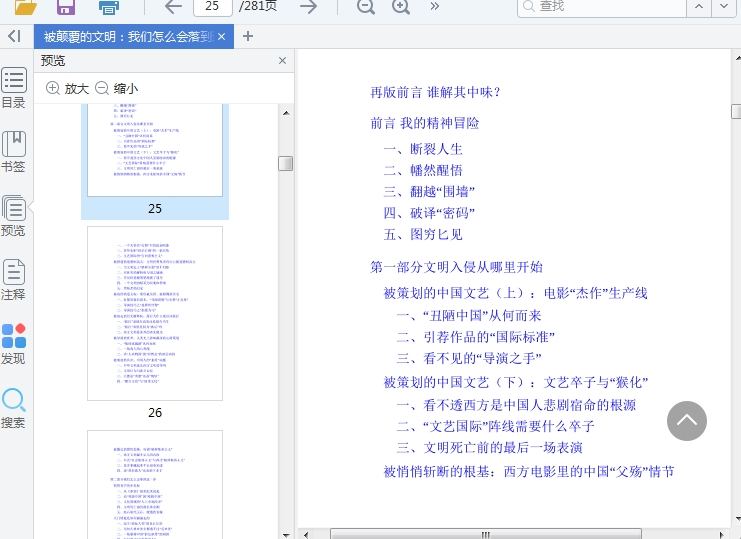Open link 二、引荐作品的“国际标准”
Image resolution: width=741 pixels, height=539 pixels.
point(475,337)
